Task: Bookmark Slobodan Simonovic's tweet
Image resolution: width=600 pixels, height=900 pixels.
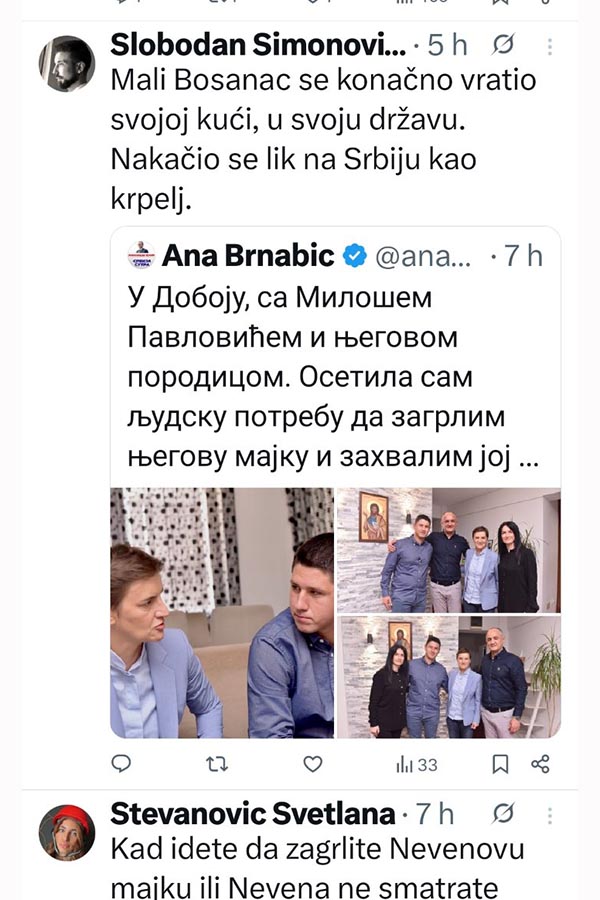Action: click(x=501, y=764)
